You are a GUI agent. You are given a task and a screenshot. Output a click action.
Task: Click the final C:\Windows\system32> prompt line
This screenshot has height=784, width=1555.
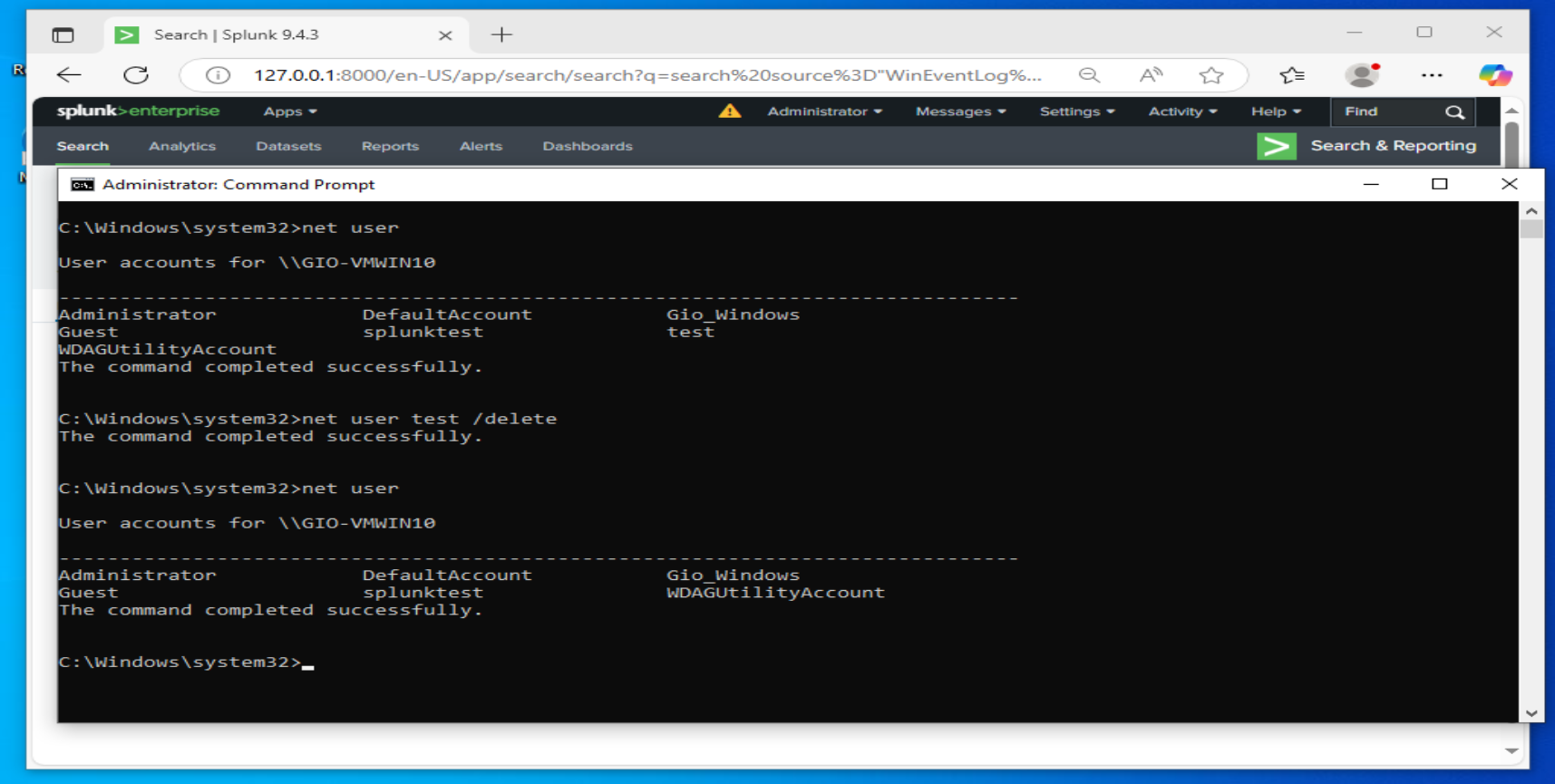click(186, 662)
